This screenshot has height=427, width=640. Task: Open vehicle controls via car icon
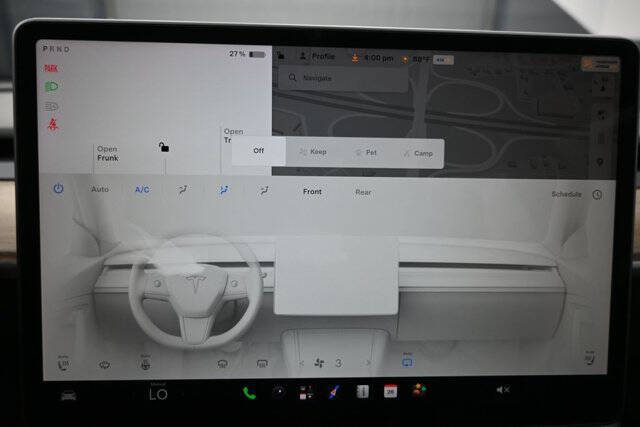tap(69, 396)
